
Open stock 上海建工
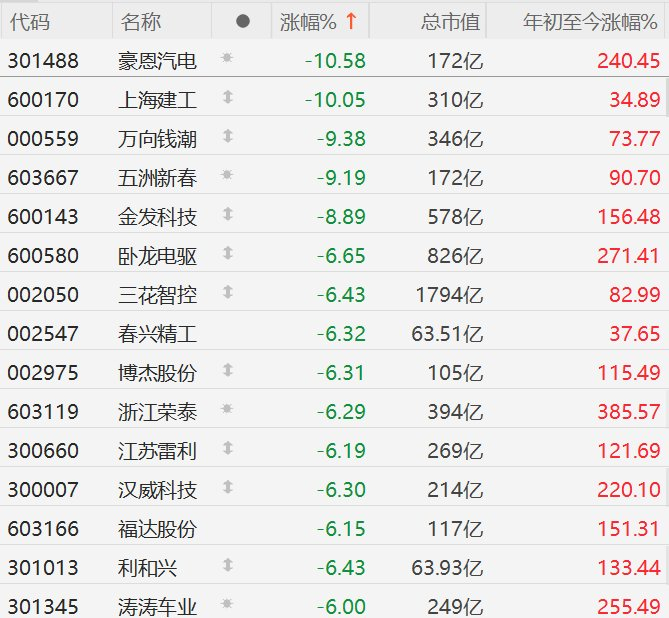point(157,100)
